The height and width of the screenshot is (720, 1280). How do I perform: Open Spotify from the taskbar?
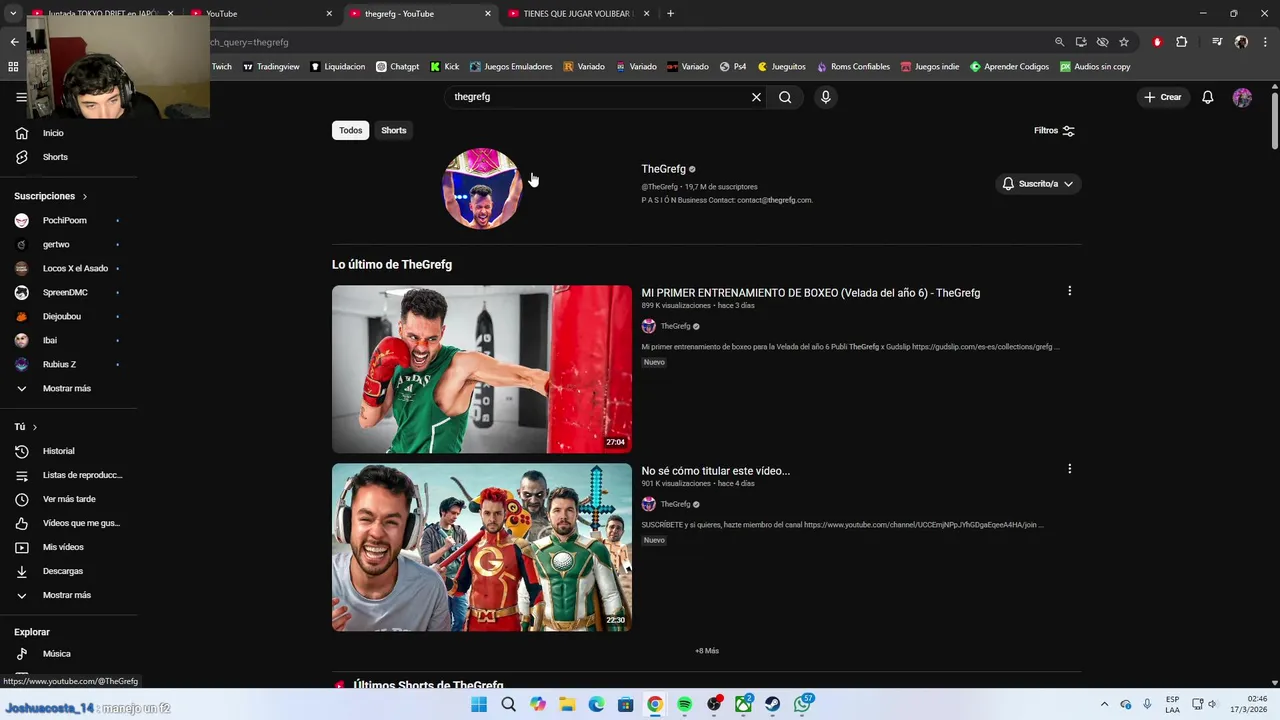[684, 705]
